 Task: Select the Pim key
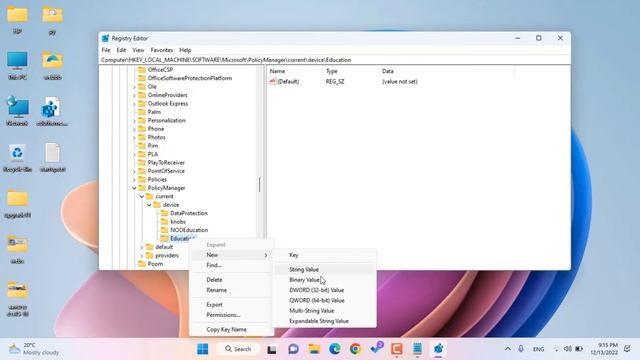tap(153, 146)
